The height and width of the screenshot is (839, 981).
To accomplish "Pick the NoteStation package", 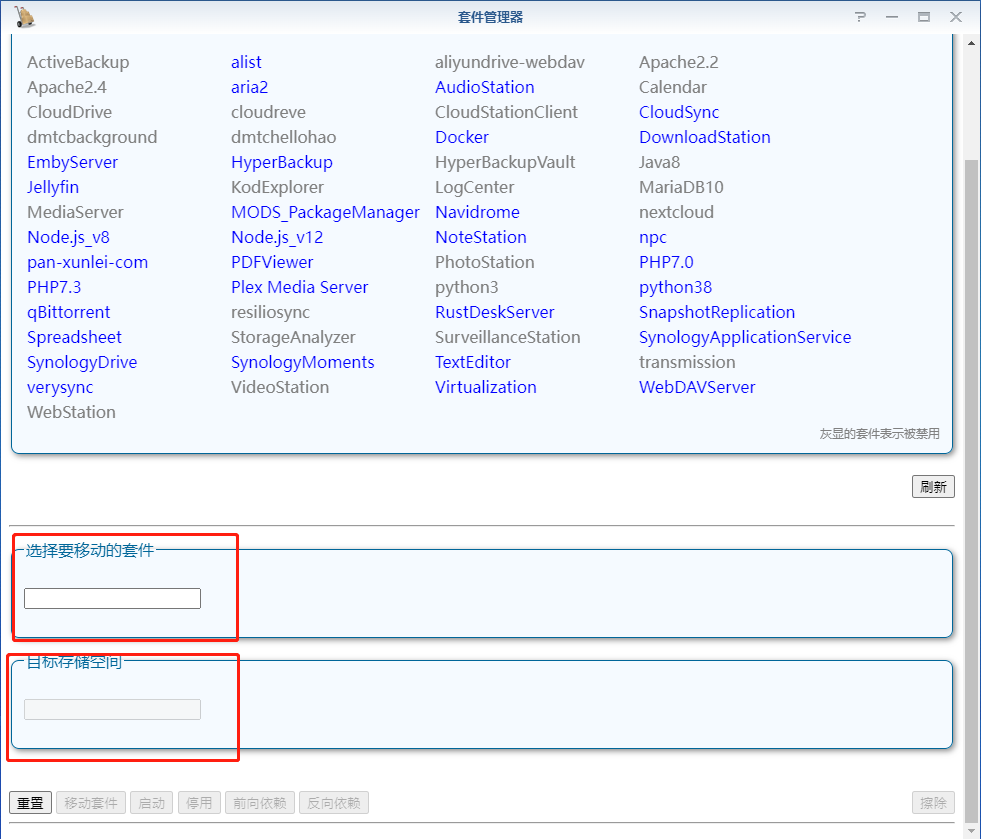I will (x=480, y=237).
